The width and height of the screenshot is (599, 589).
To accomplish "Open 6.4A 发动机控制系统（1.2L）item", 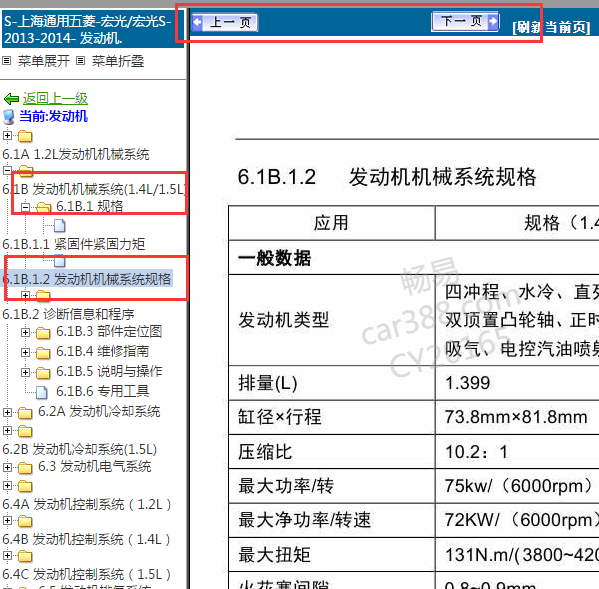I will (x=86, y=504).
